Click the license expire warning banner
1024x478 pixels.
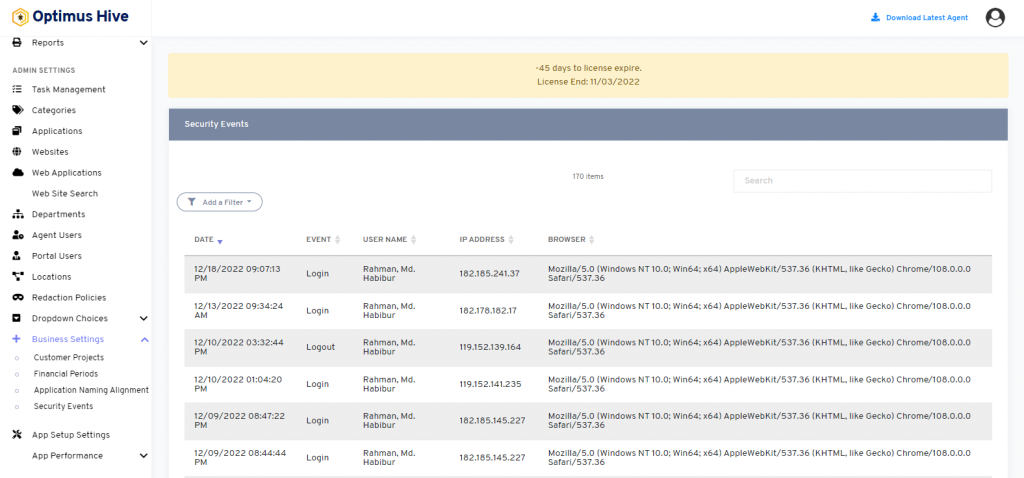(x=588, y=75)
